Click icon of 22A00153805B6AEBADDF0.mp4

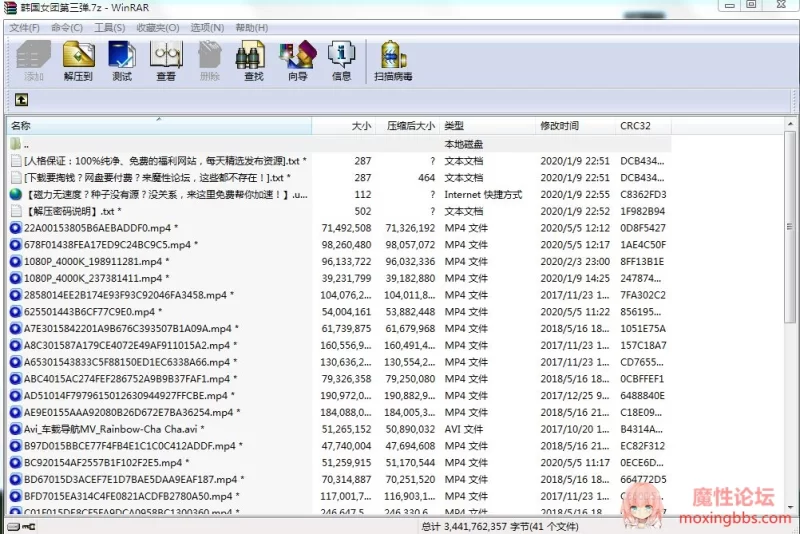click(x=16, y=228)
